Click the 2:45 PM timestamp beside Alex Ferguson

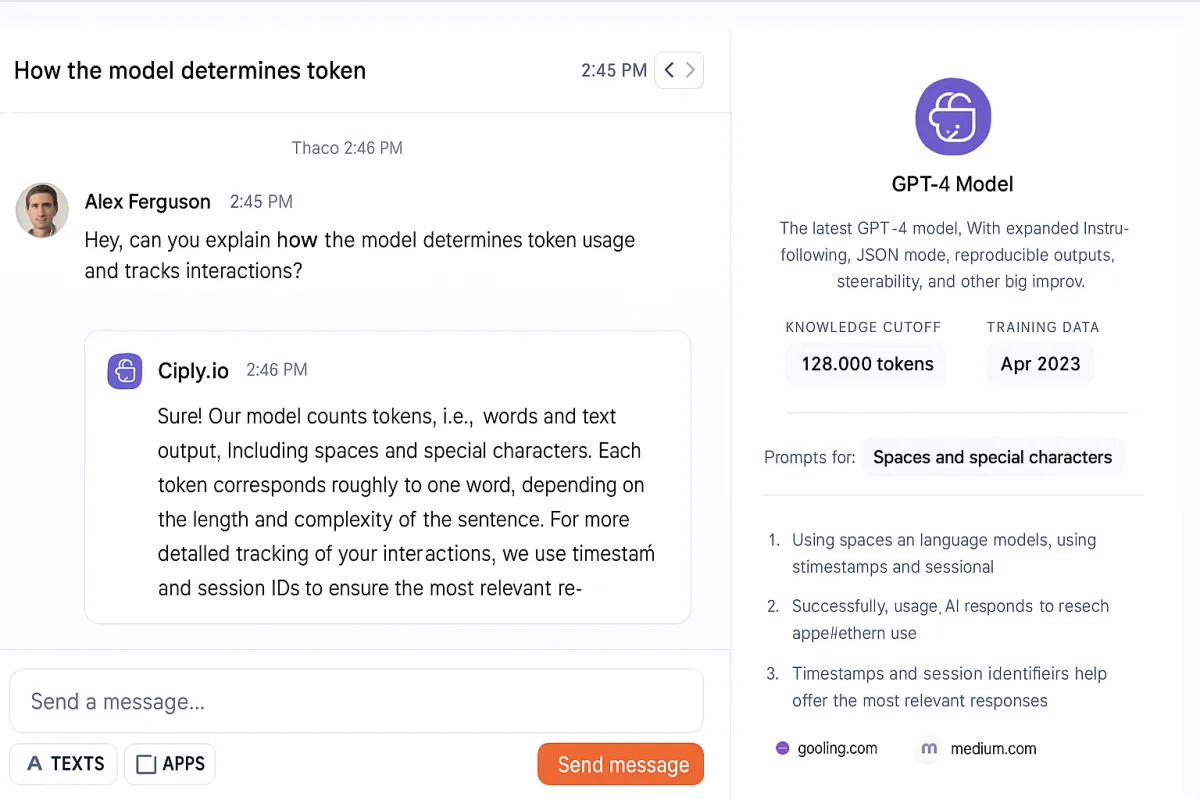click(x=261, y=202)
